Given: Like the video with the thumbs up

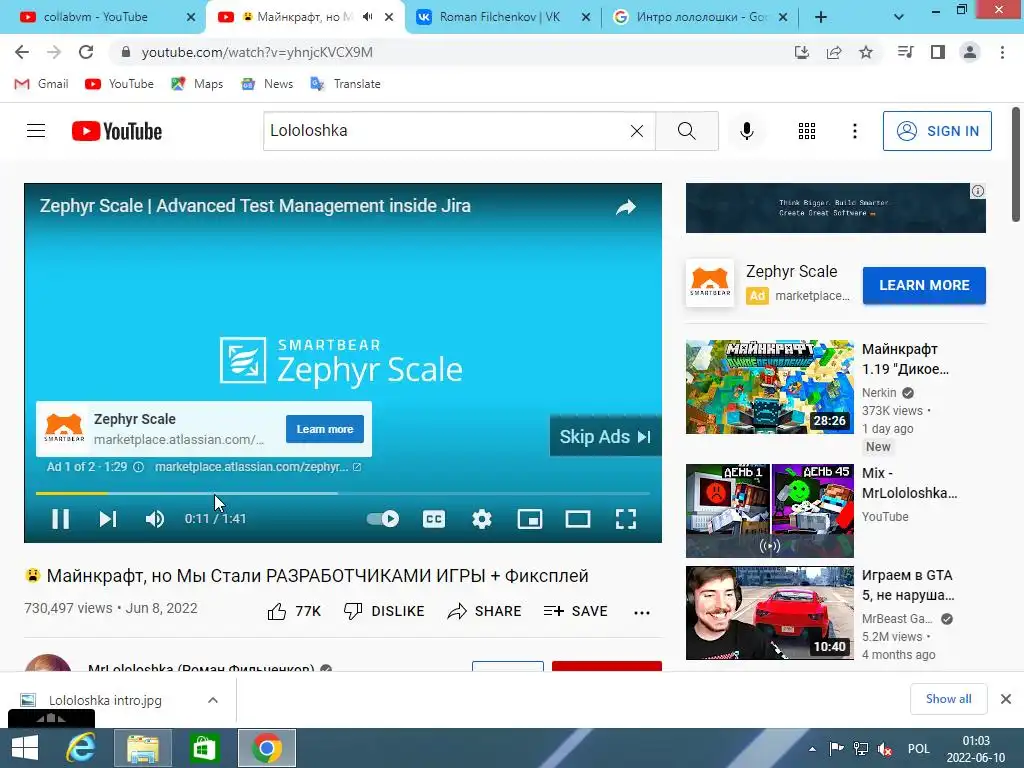Looking at the screenshot, I should click(294, 611).
